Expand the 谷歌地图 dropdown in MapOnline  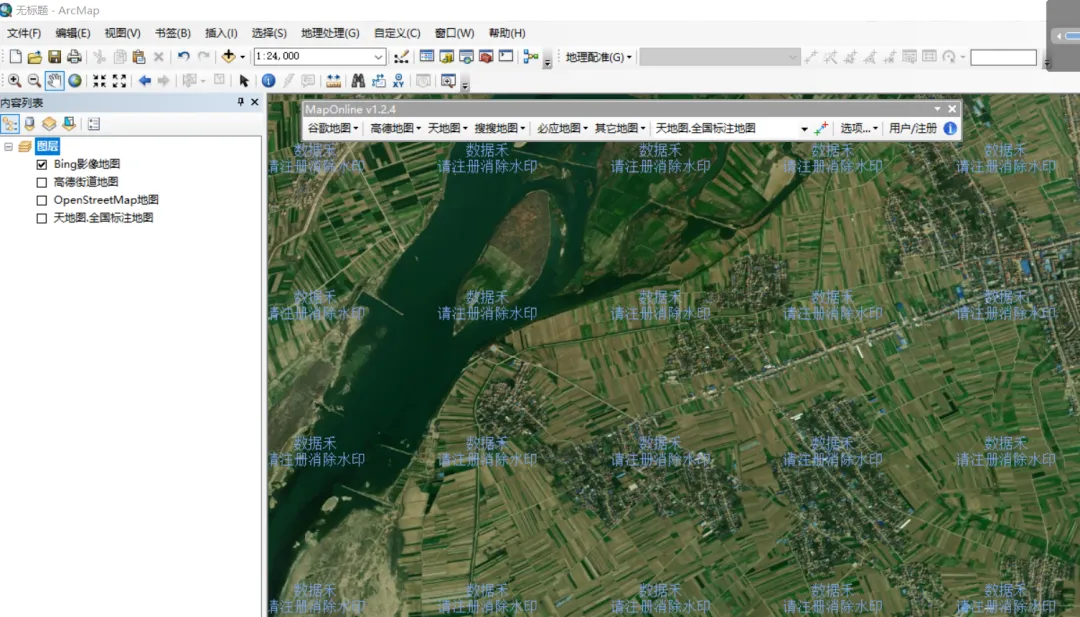click(333, 128)
